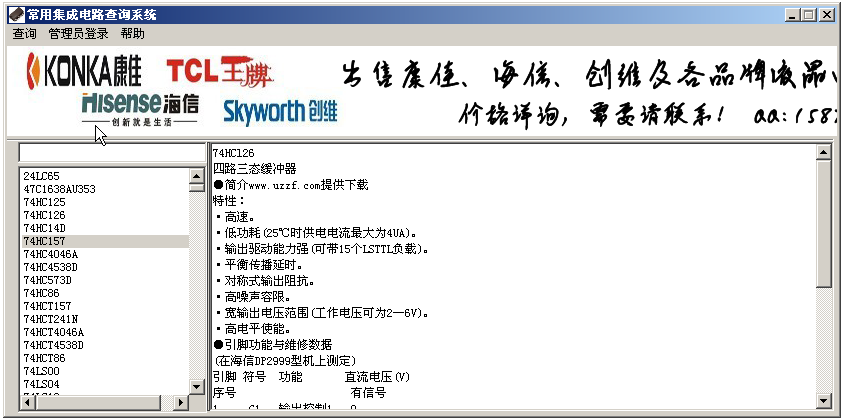Click the detail pane vertical scrollbar thumb
This screenshot has height=419, width=844.
(x=824, y=224)
